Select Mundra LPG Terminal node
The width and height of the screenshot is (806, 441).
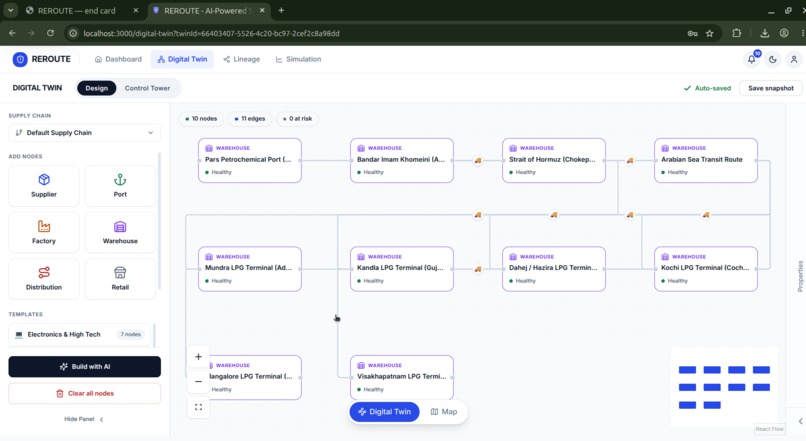coord(250,269)
